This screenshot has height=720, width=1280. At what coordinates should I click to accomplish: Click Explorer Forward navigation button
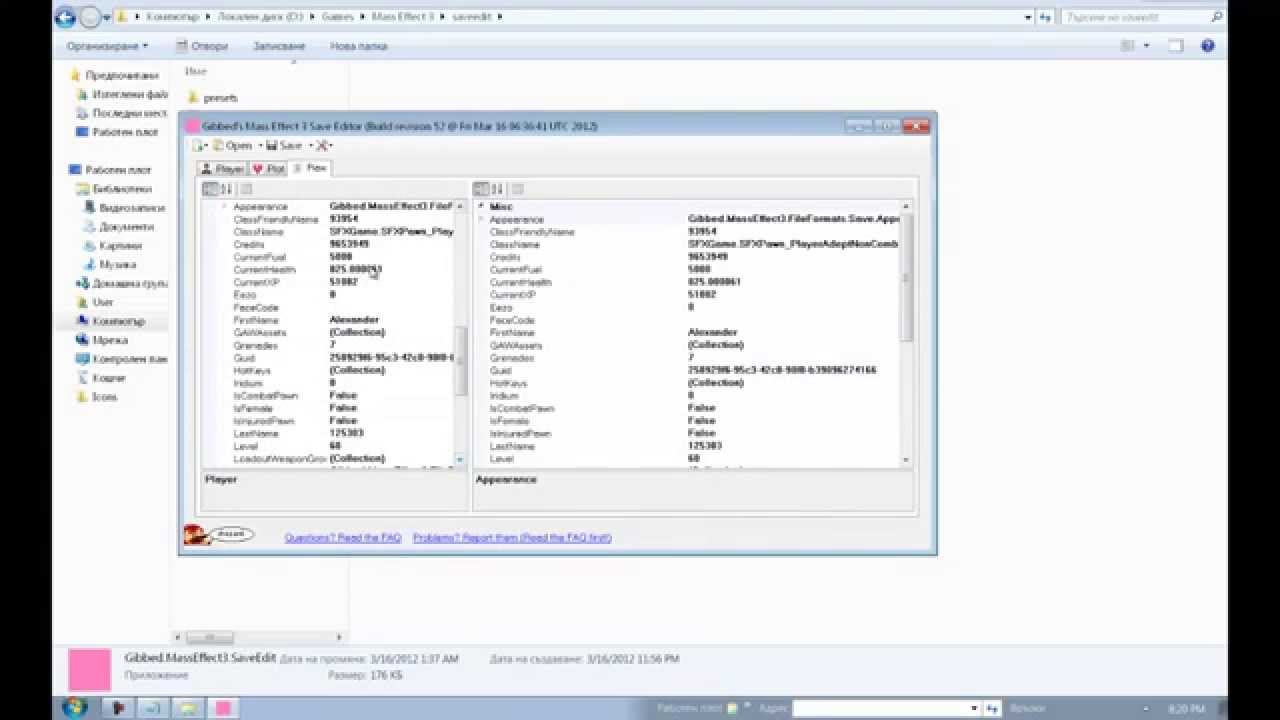pyautogui.click(x=90, y=17)
